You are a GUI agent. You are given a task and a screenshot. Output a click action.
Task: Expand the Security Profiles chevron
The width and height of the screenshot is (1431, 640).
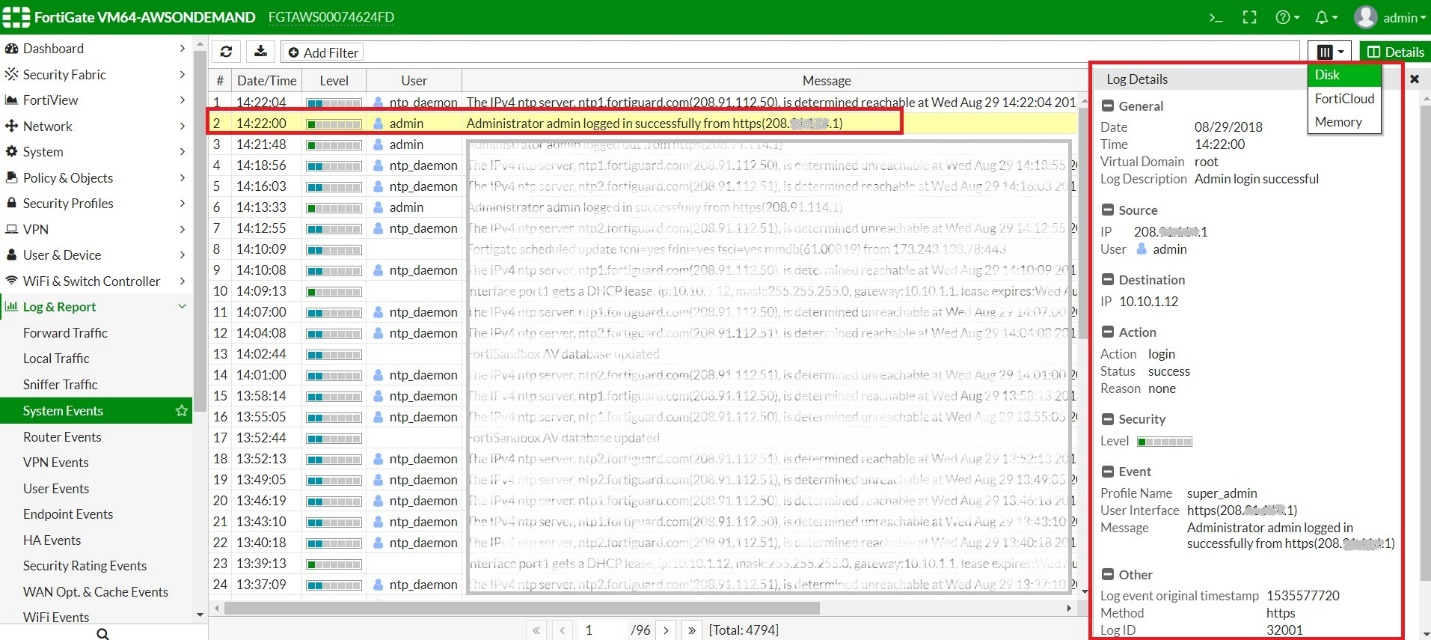[182, 203]
